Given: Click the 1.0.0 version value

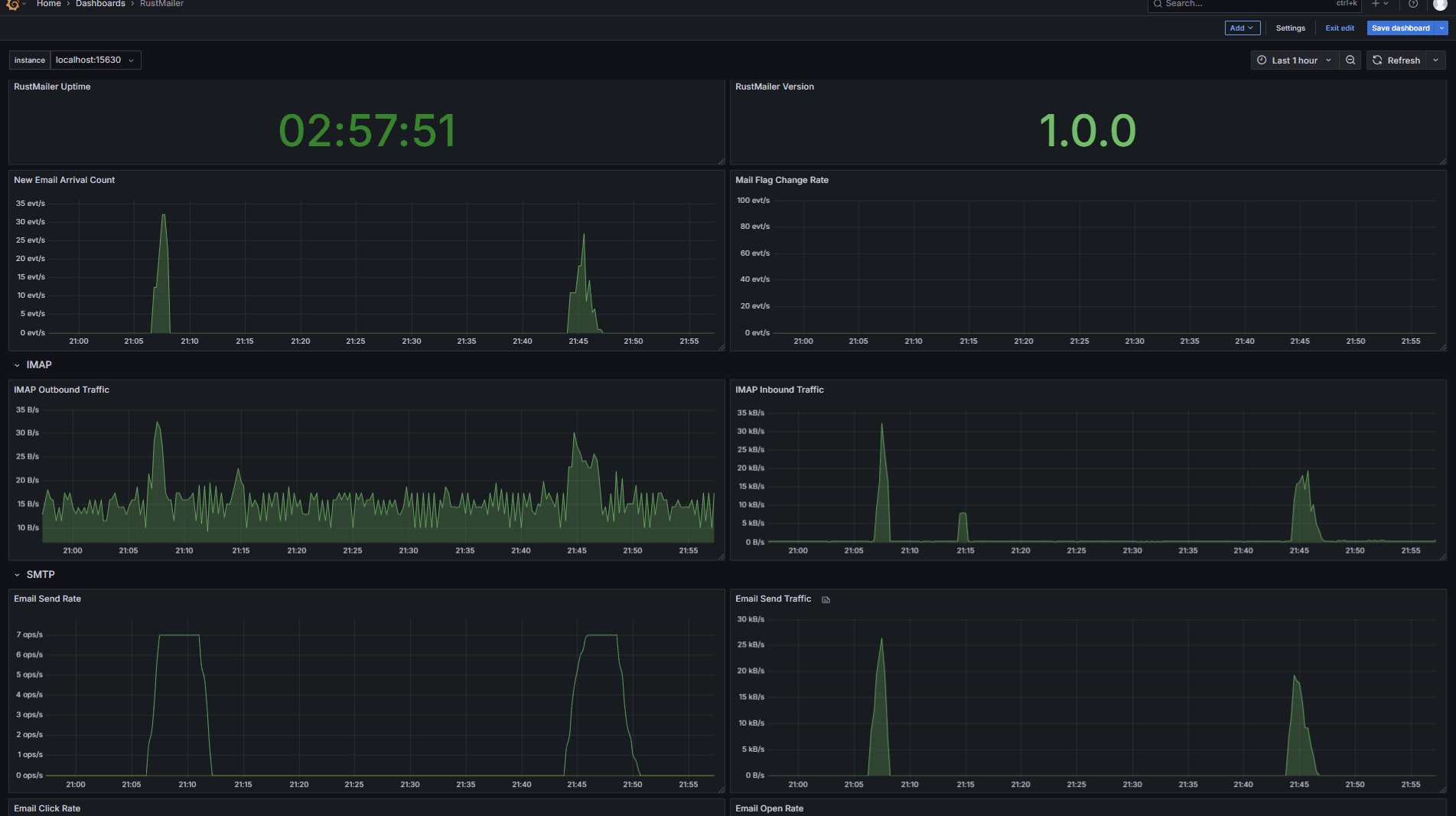Looking at the screenshot, I should [x=1088, y=131].
